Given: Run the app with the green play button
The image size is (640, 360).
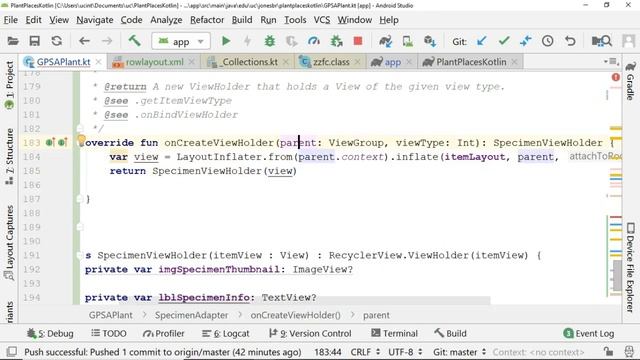Looking at the screenshot, I should pos(226,41).
